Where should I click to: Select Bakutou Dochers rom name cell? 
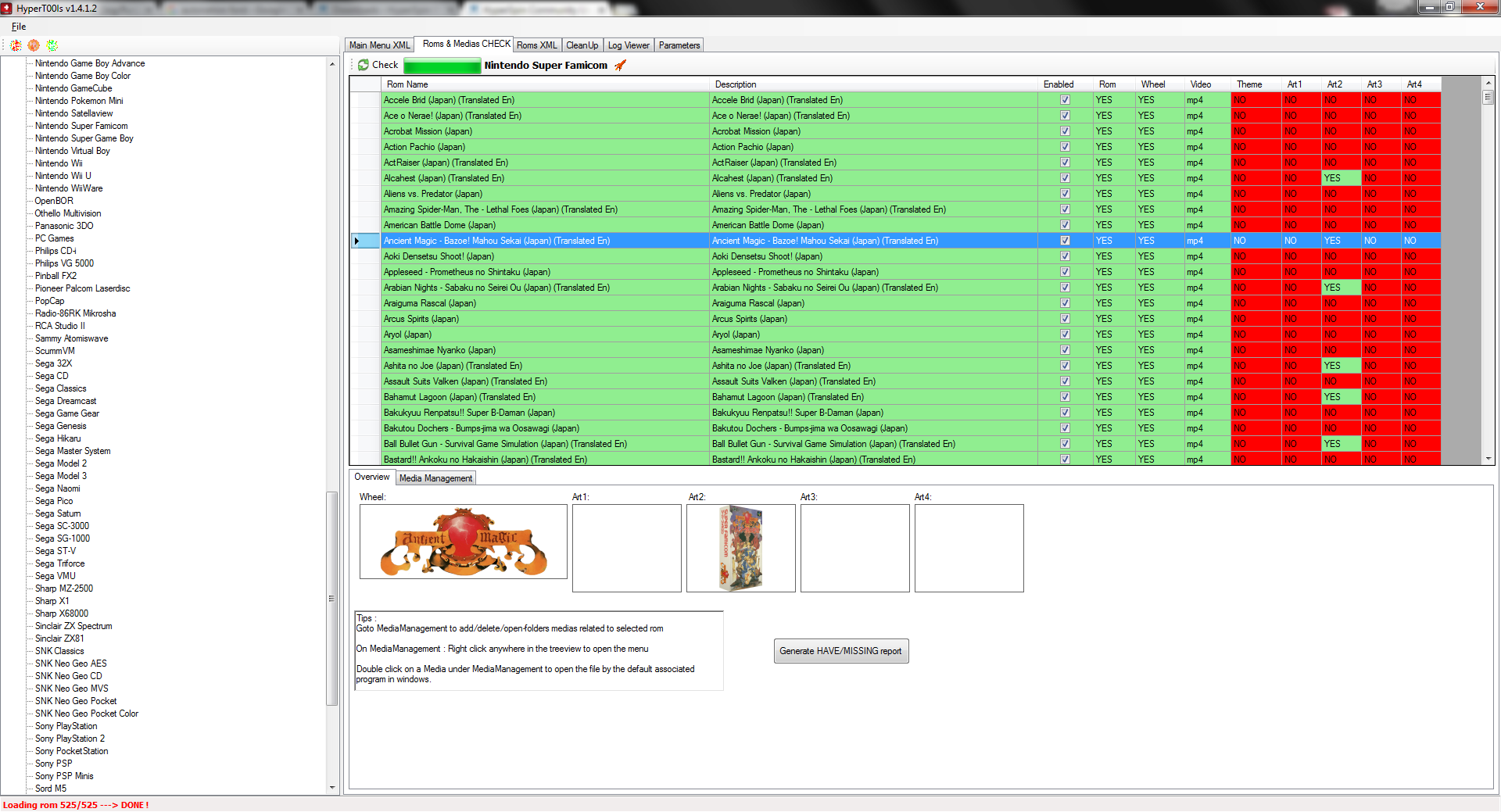click(x=545, y=428)
